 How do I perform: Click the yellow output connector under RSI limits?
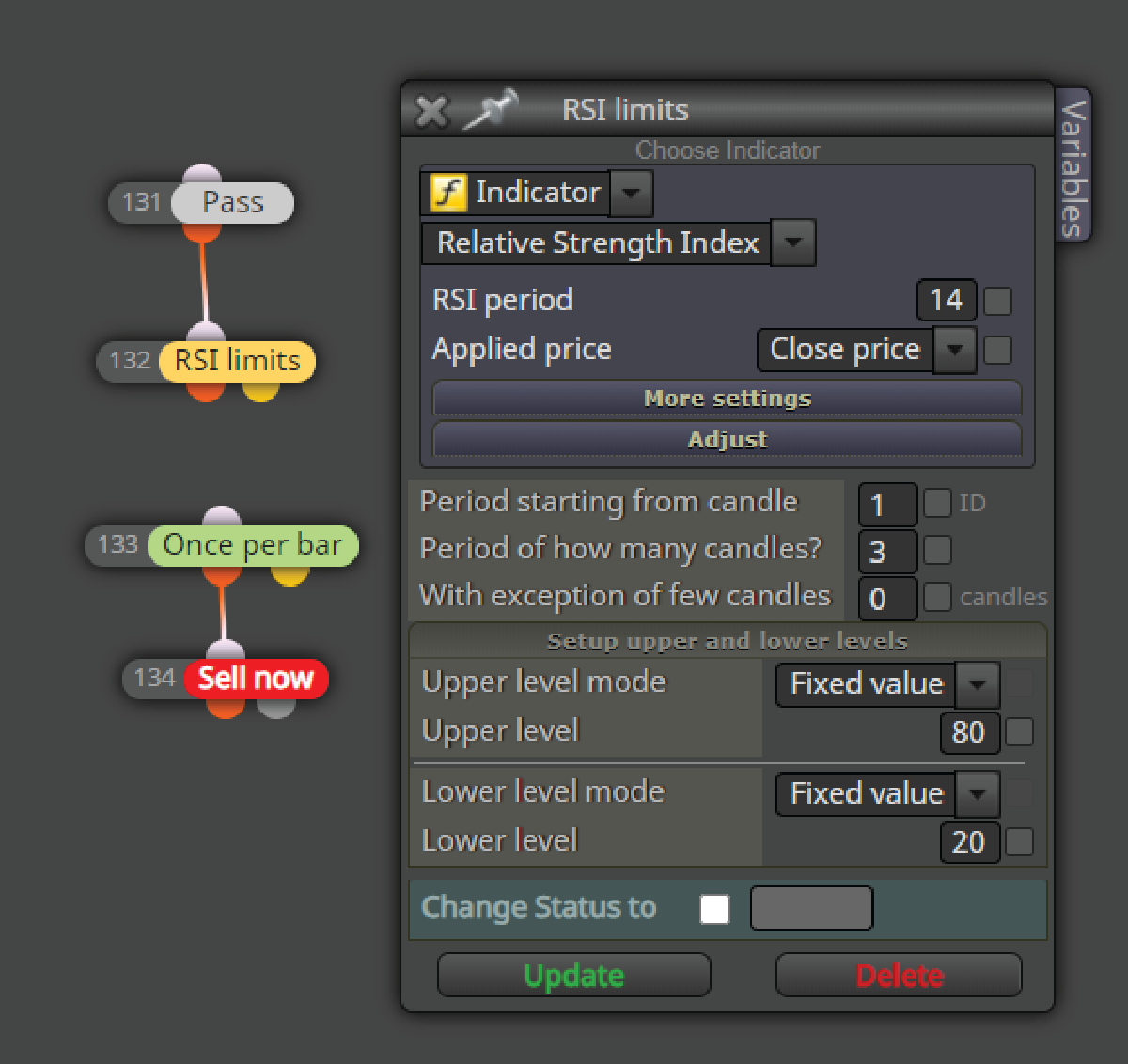coord(260,390)
